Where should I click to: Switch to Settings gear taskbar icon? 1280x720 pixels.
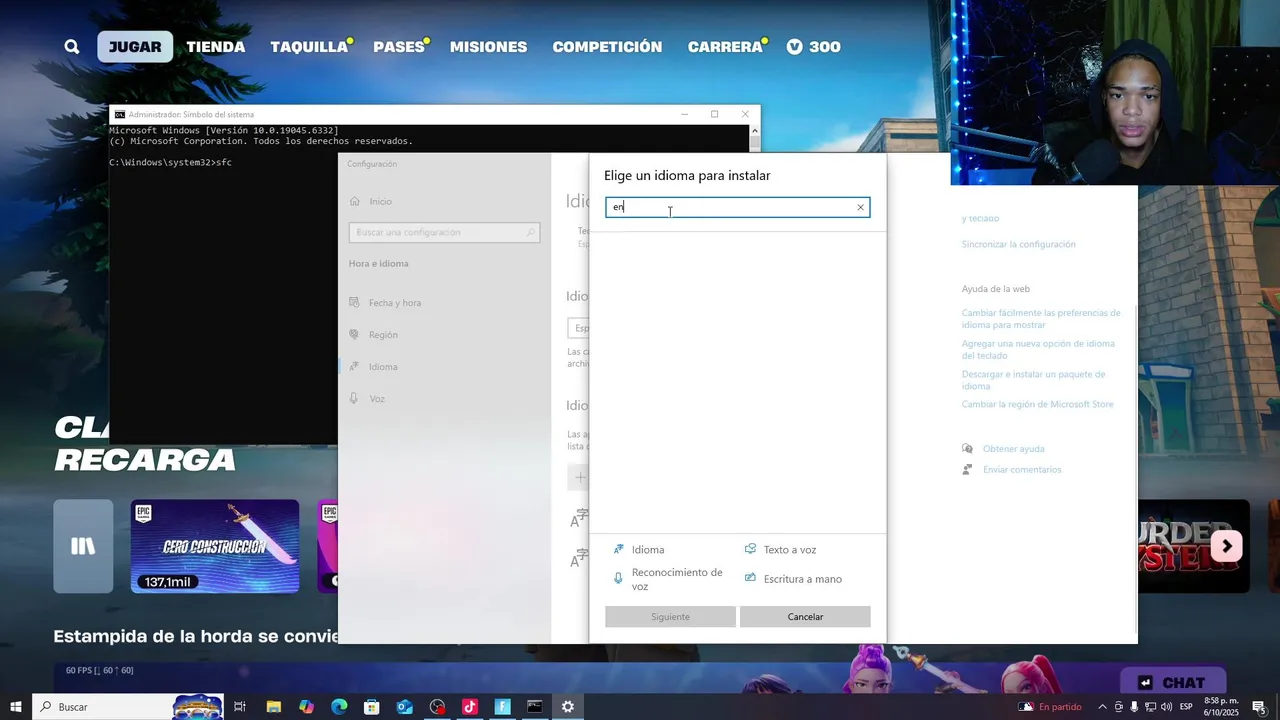[x=568, y=707]
